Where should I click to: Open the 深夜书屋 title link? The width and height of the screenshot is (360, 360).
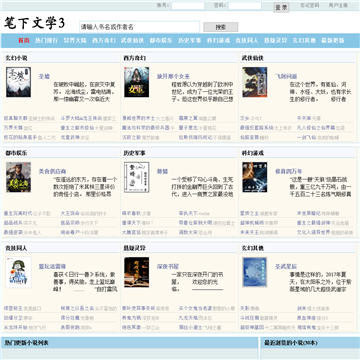[168, 266]
